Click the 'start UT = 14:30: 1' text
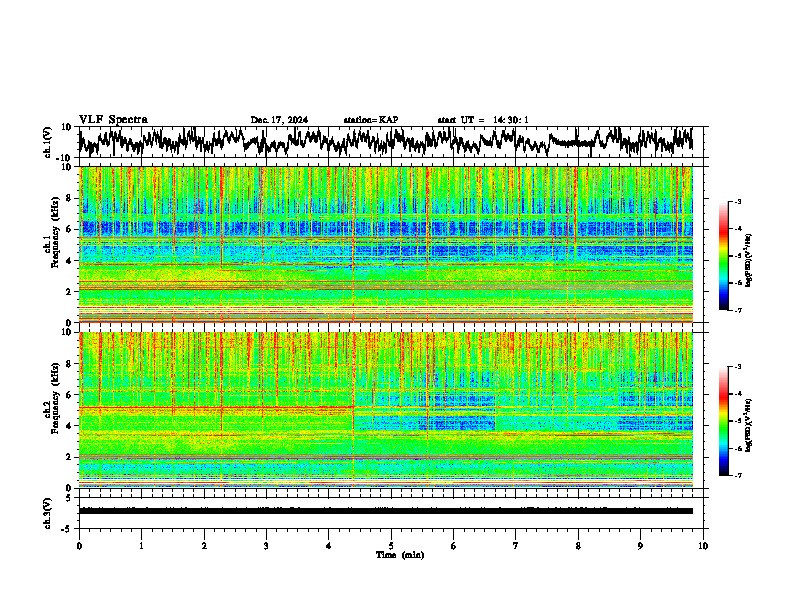Image resolution: width=792 pixels, height=612 pixels. click(x=483, y=120)
